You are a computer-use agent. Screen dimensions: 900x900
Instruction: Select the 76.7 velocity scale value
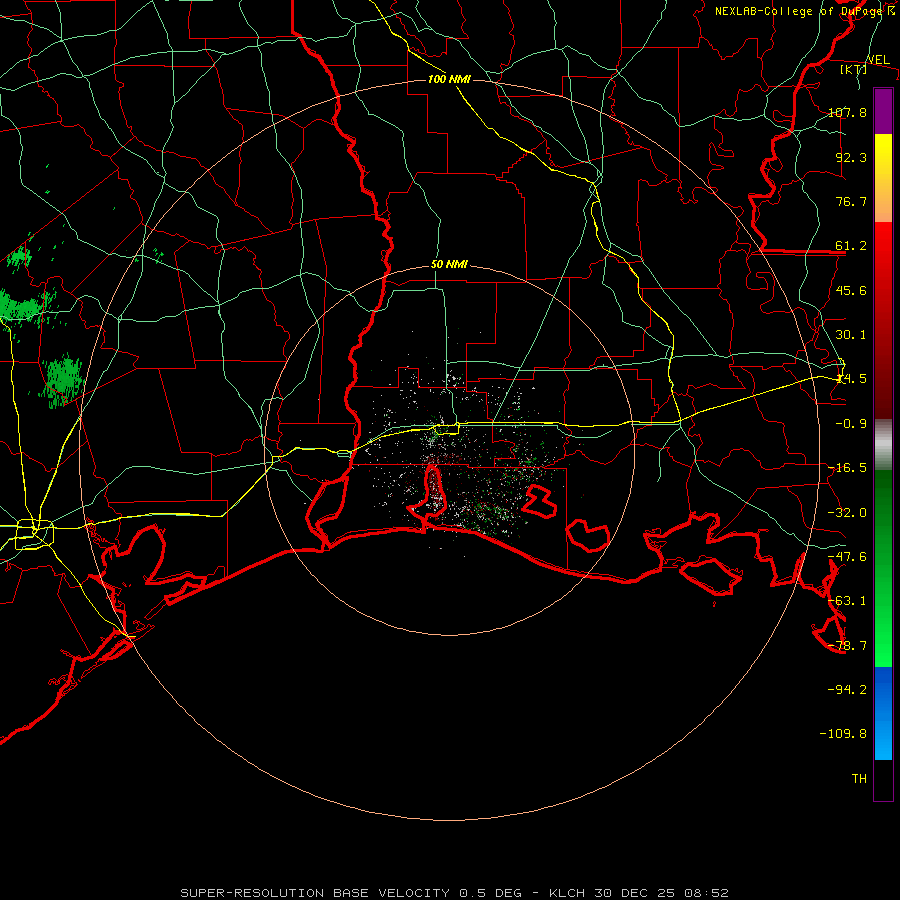coord(851,201)
